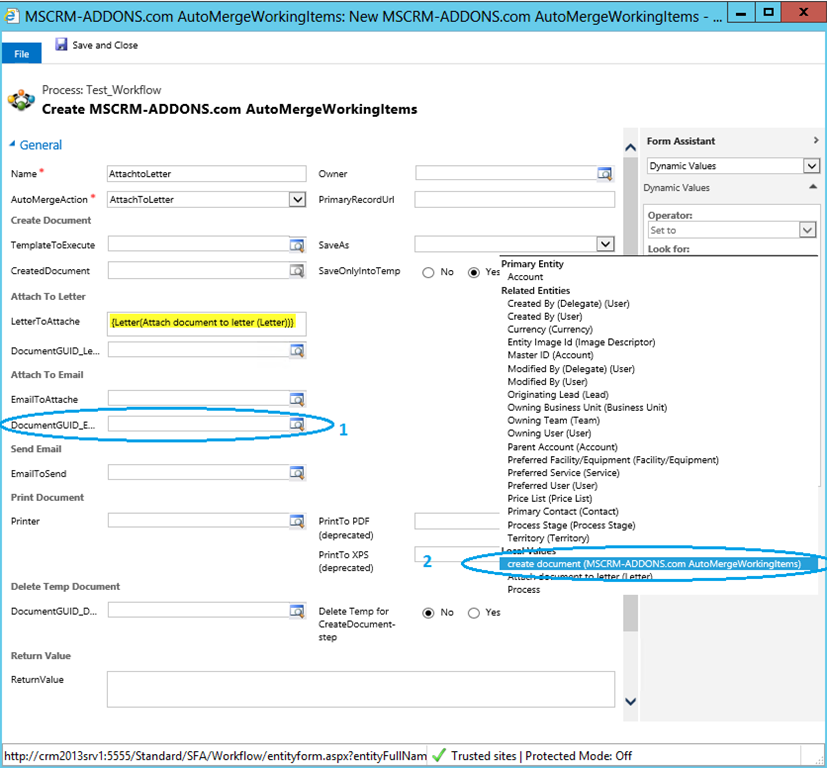
Task: Open the DocumentGUID_Le... lookup icon
Action: click(x=297, y=350)
